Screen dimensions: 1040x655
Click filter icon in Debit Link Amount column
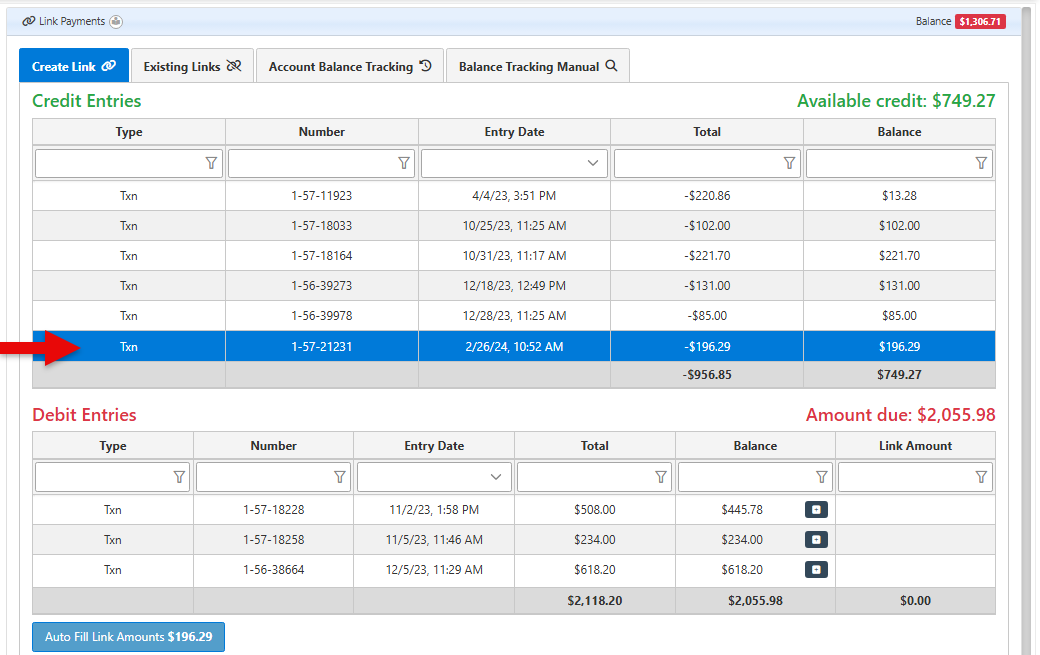pos(981,477)
